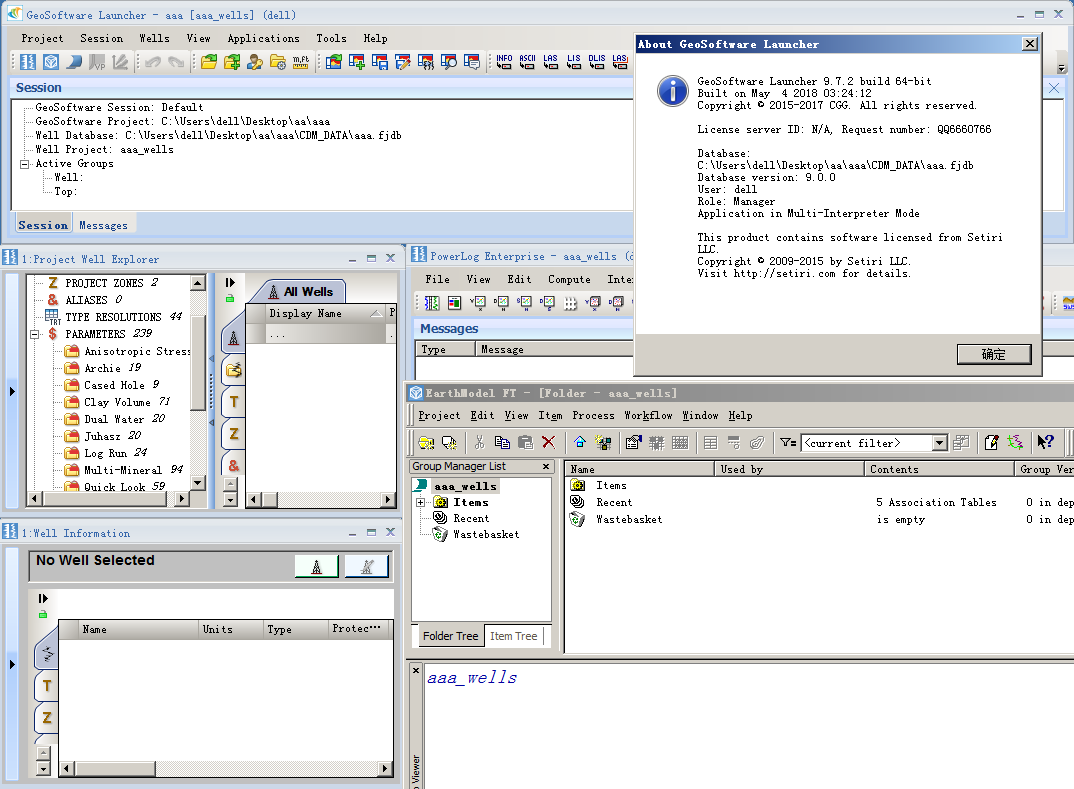Viewport: 1074px width, 789px height.
Task: Click the INFO import icon
Action: 504,62
